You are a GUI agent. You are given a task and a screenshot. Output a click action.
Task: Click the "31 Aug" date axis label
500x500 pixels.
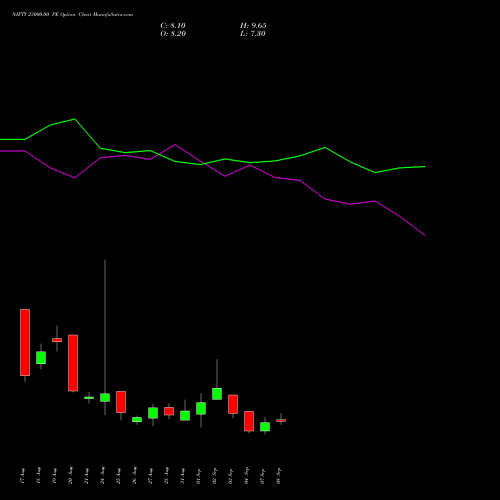click(183, 475)
